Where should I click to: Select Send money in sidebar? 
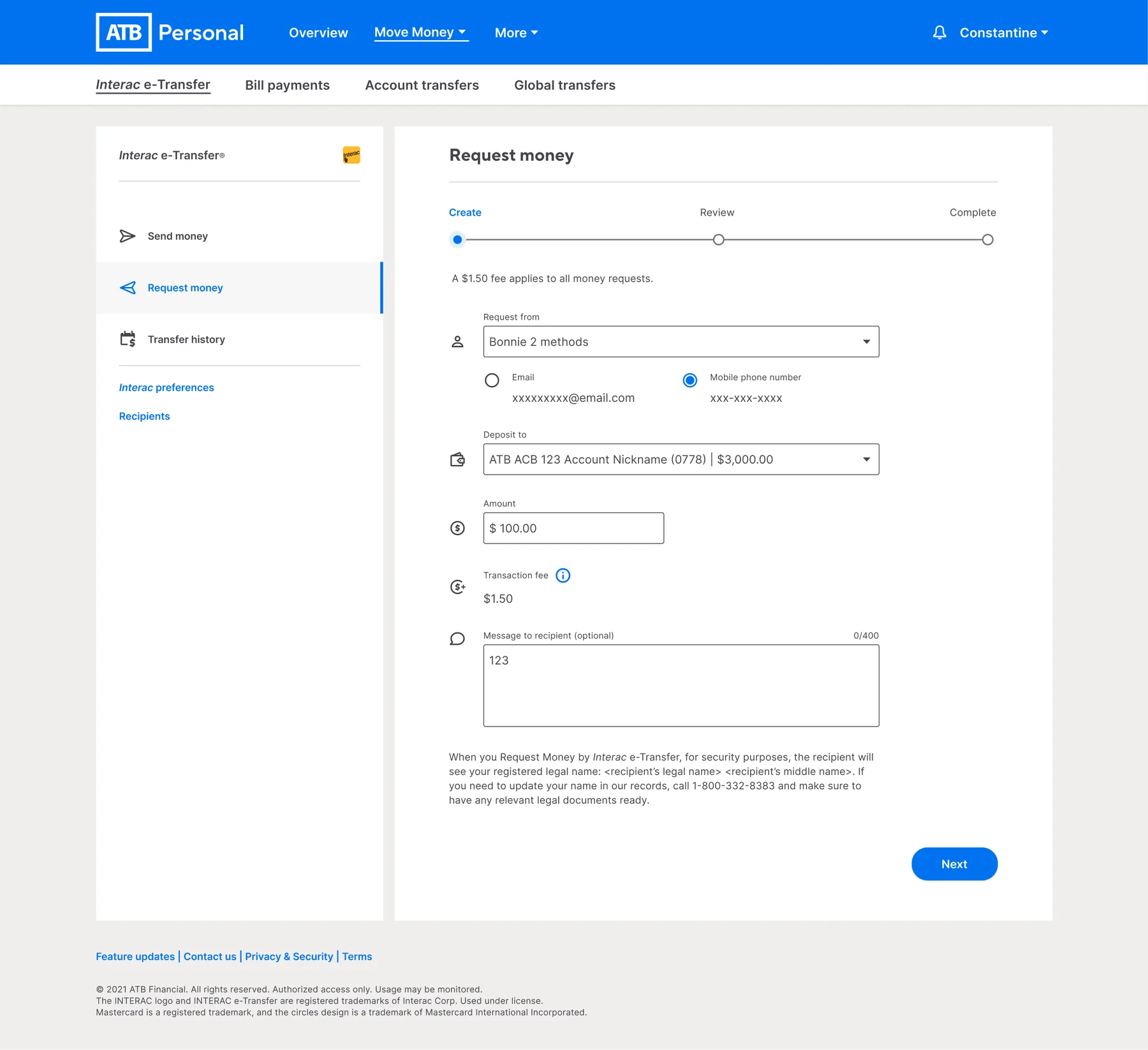pyautogui.click(x=239, y=236)
